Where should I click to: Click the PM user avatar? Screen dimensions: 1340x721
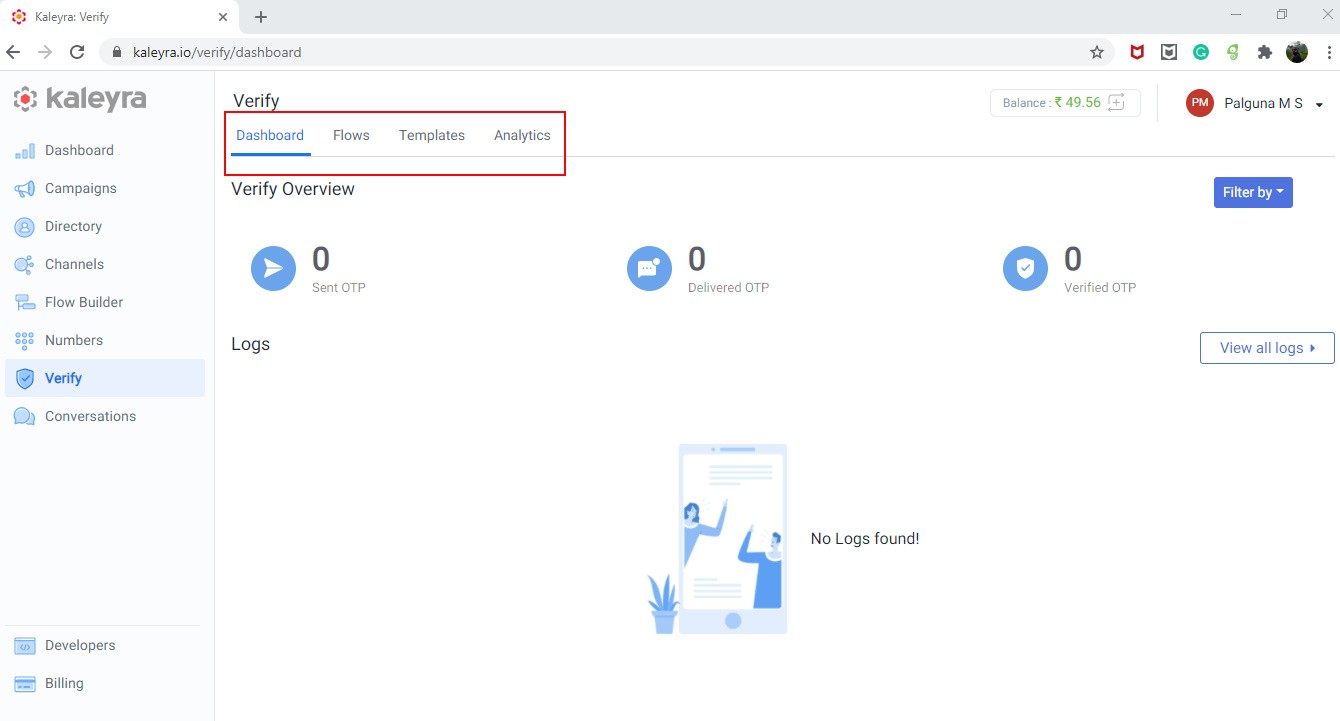click(x=1200, y=103)
